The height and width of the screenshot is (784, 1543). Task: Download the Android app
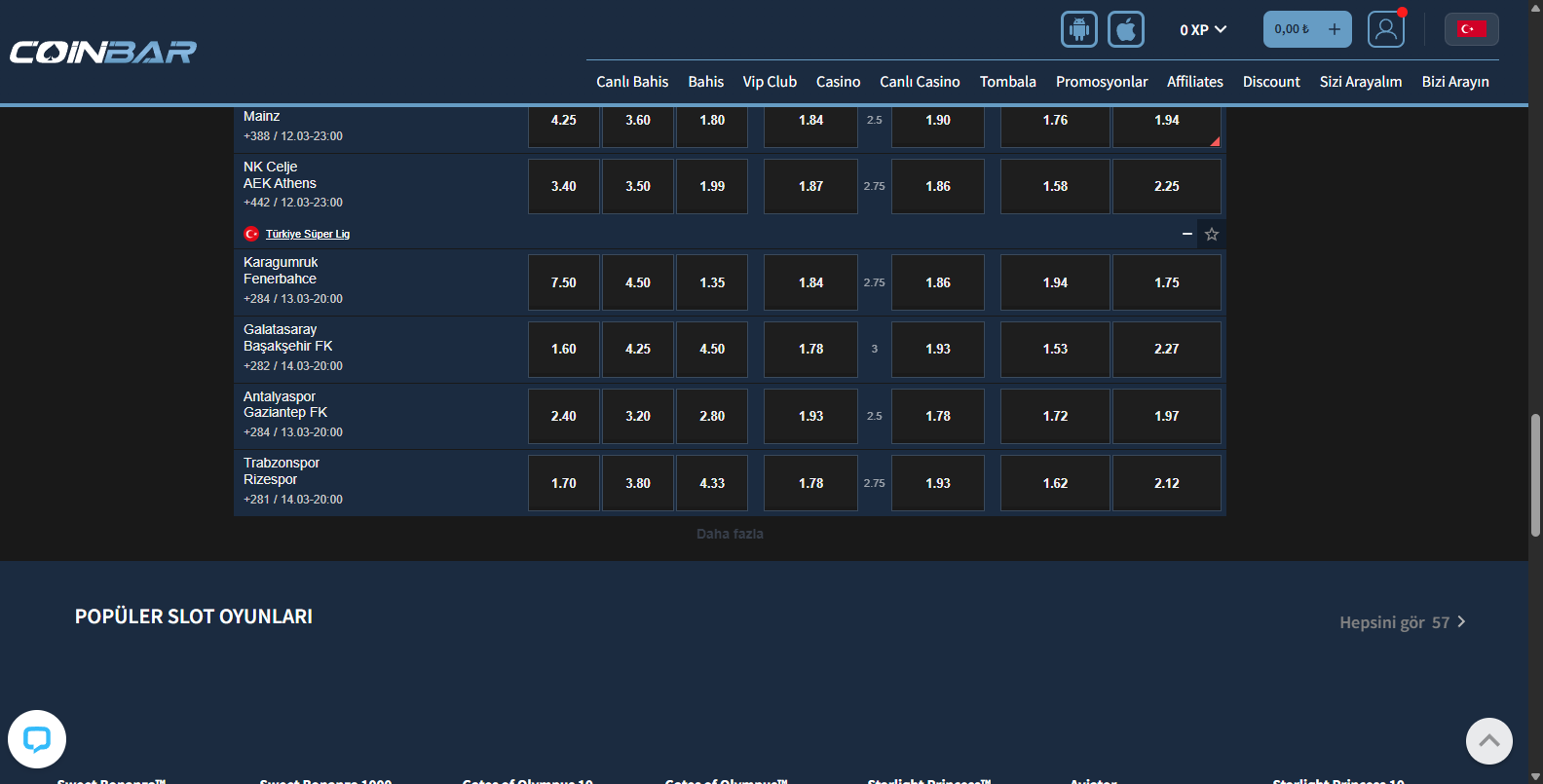pos(1079,29)
